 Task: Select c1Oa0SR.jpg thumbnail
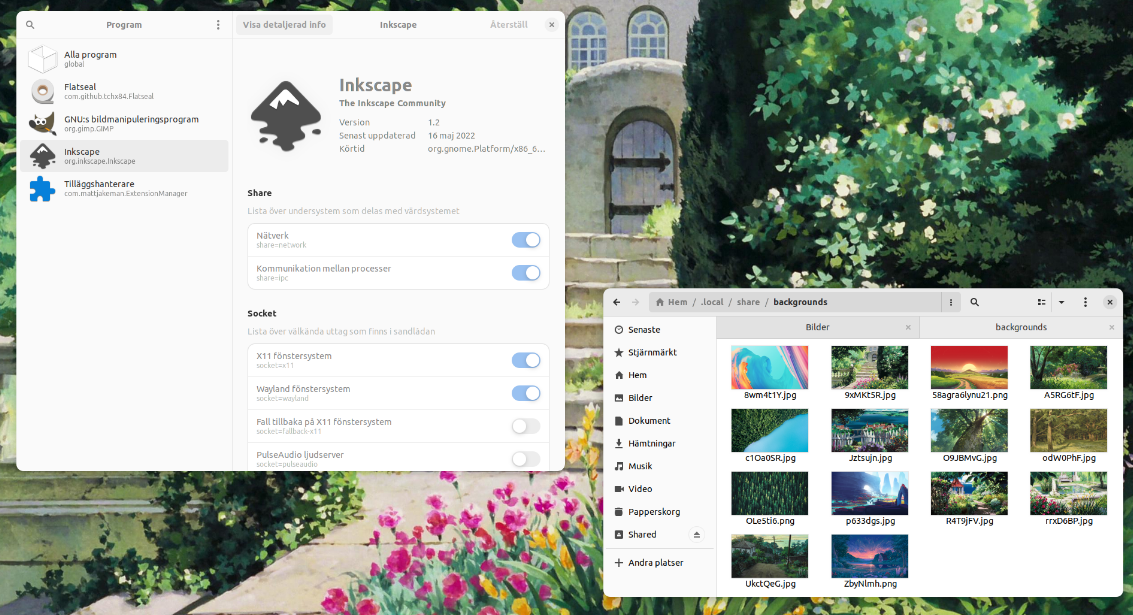[x=770, y=430]
